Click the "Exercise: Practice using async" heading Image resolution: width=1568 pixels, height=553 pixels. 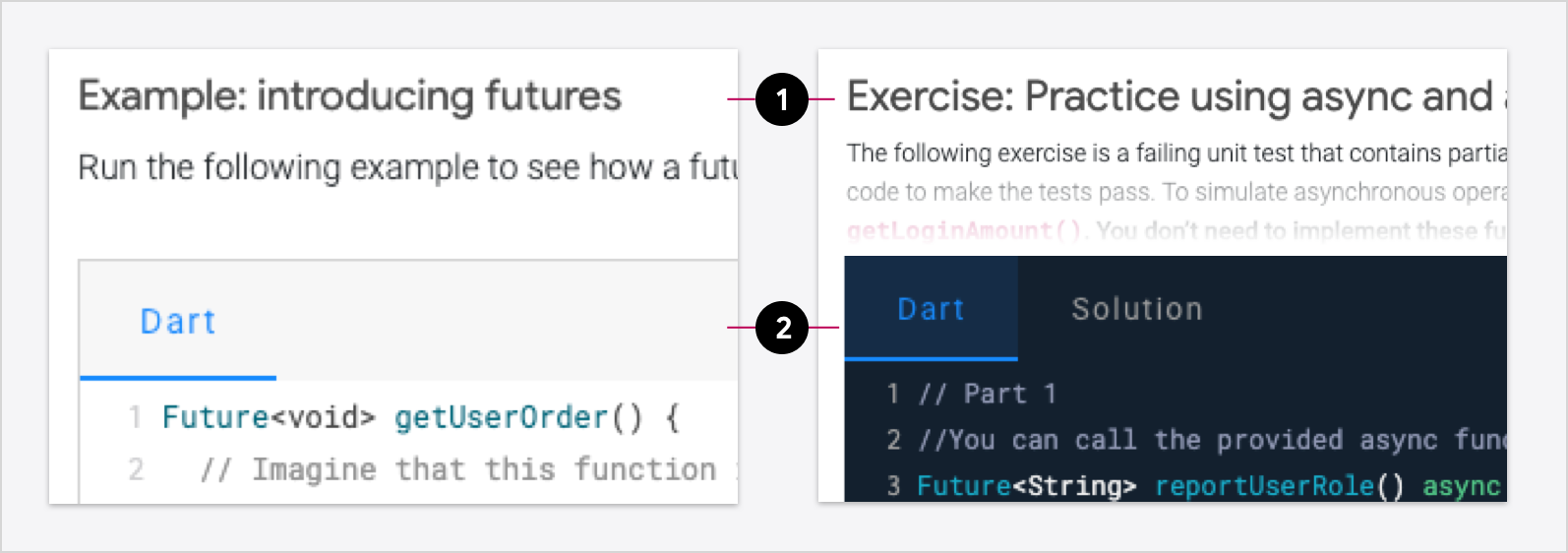pos(1171,96)
